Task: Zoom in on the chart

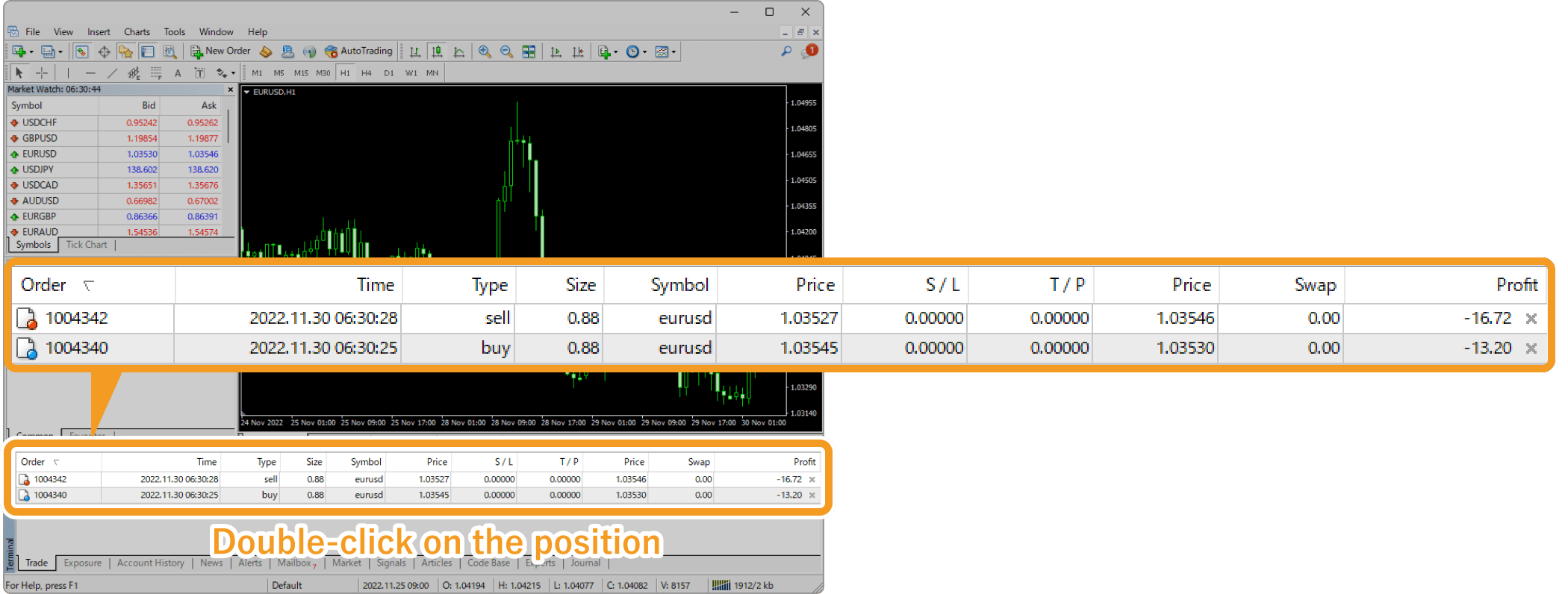Action: point(485,51)
